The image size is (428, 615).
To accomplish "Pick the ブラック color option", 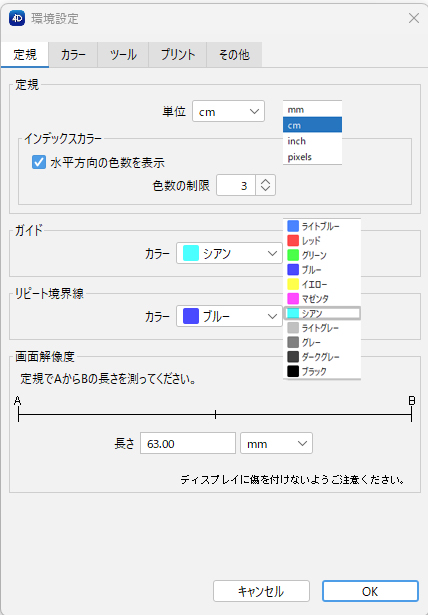I will 322,371.
